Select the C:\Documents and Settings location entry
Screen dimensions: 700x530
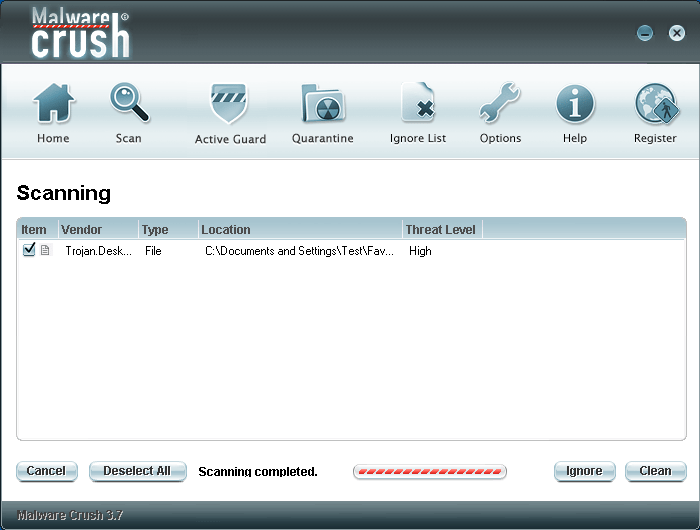[299, 251]
